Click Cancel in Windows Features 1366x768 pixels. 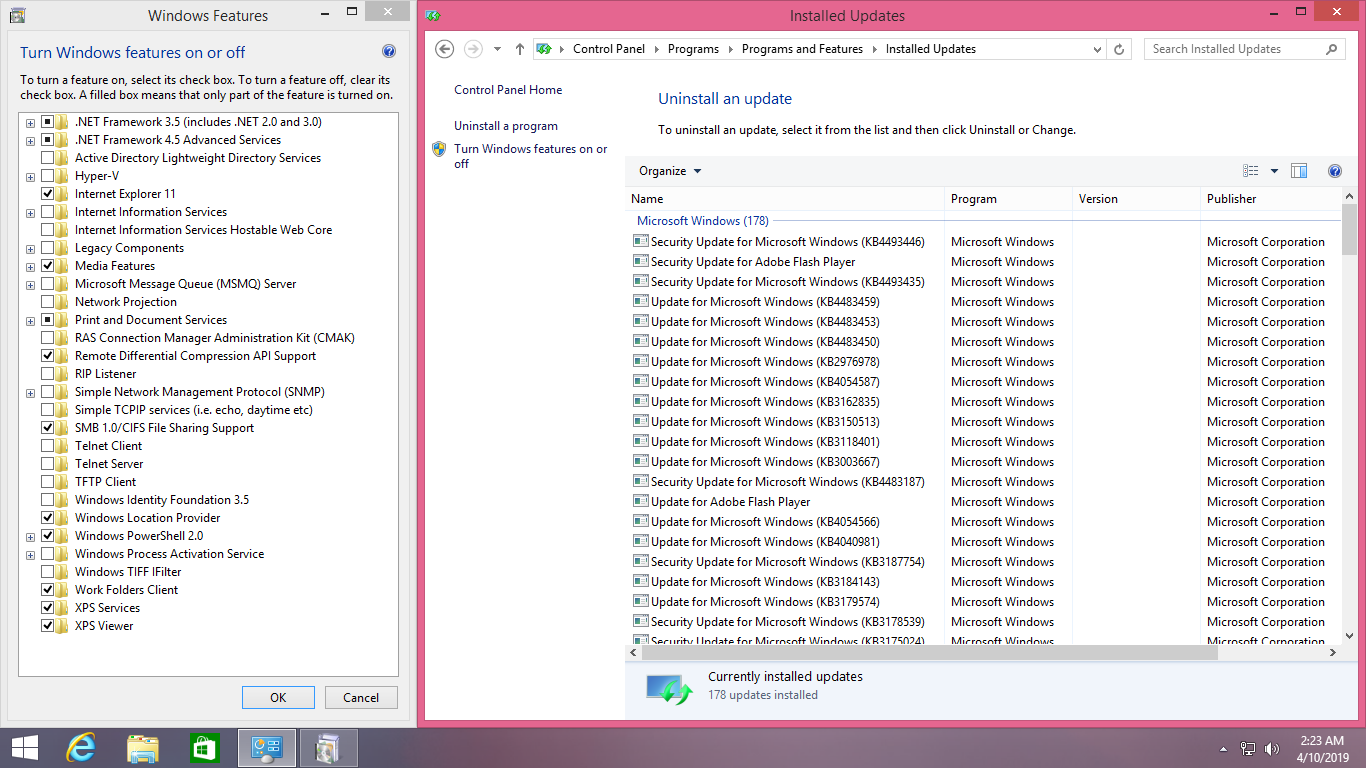click(361, 698)
